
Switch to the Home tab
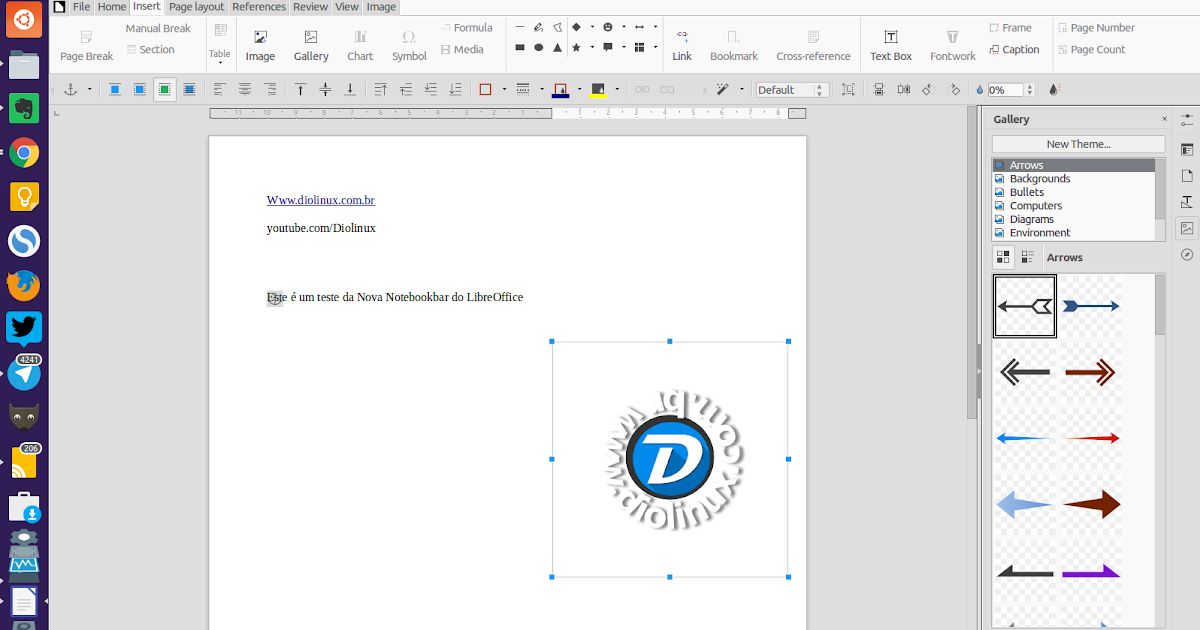pos(112,7)
